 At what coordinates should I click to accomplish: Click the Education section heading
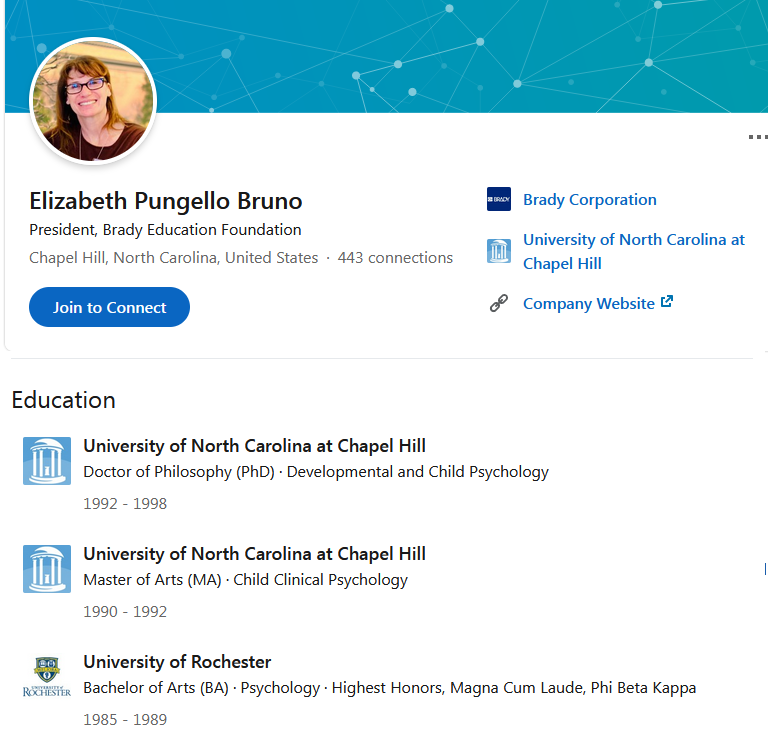click(64, 400)
